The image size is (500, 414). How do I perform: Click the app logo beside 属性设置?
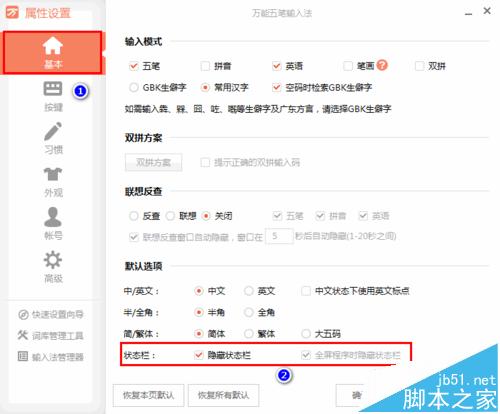pos(12,13)
